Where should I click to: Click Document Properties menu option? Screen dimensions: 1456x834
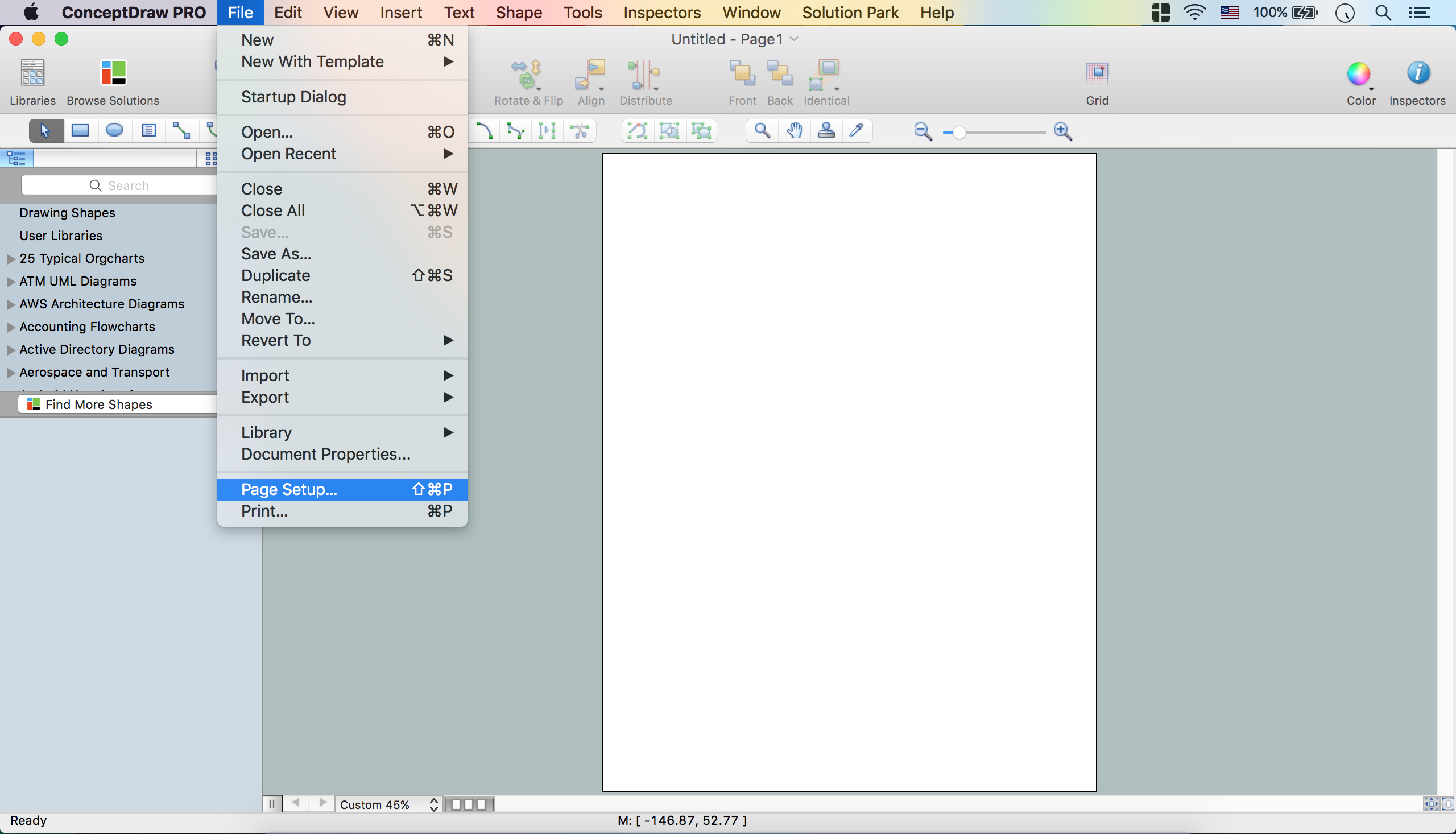click(x=326, y=454)
